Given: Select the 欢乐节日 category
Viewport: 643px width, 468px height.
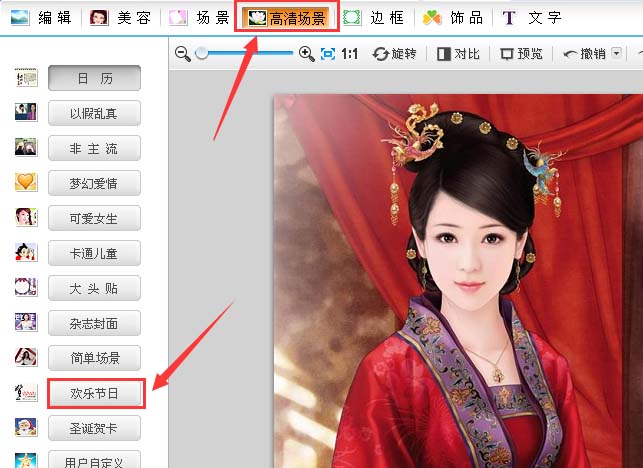Looking at the screenshot, I should (x=96, y=393).
